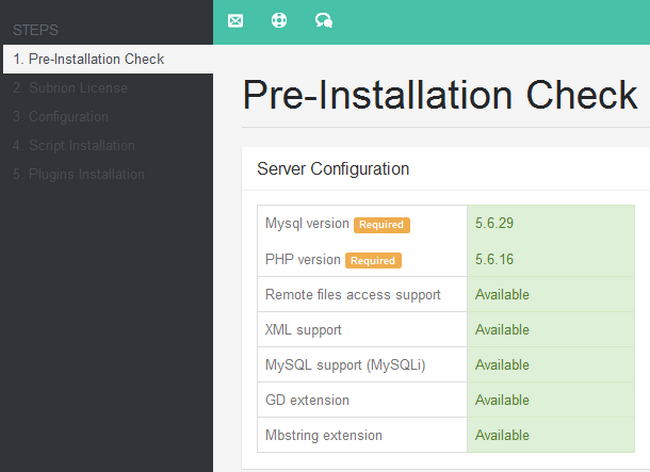Screen dimensions: 650x472
Task: Click the Server Configuration panel header
Action: [333, 169]
